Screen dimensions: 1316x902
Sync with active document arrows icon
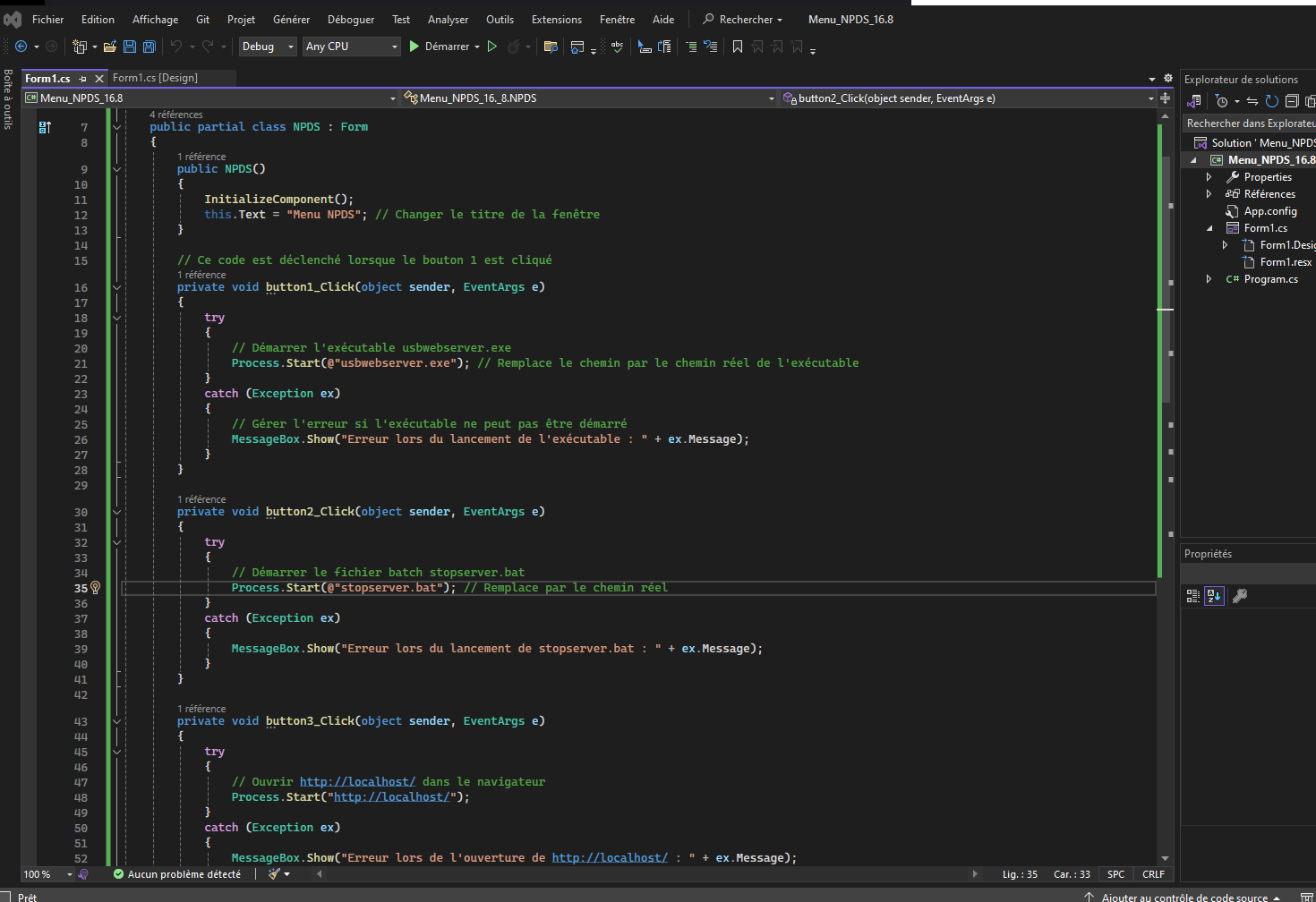click(1252, 101)
